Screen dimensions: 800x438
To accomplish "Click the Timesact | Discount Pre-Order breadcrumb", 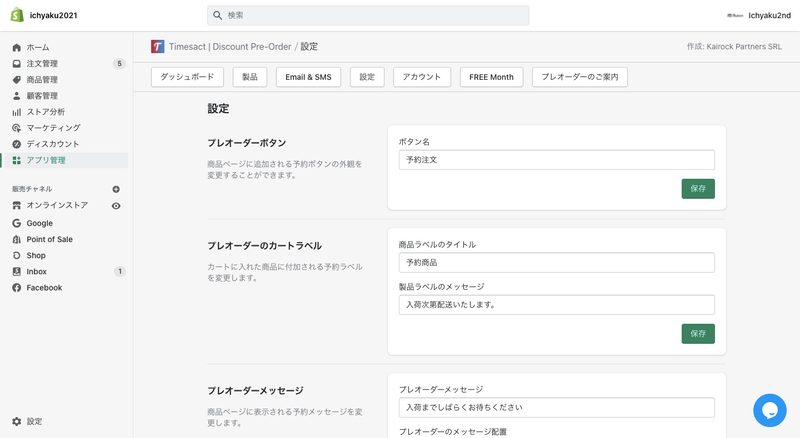I will tap(230, 46).
